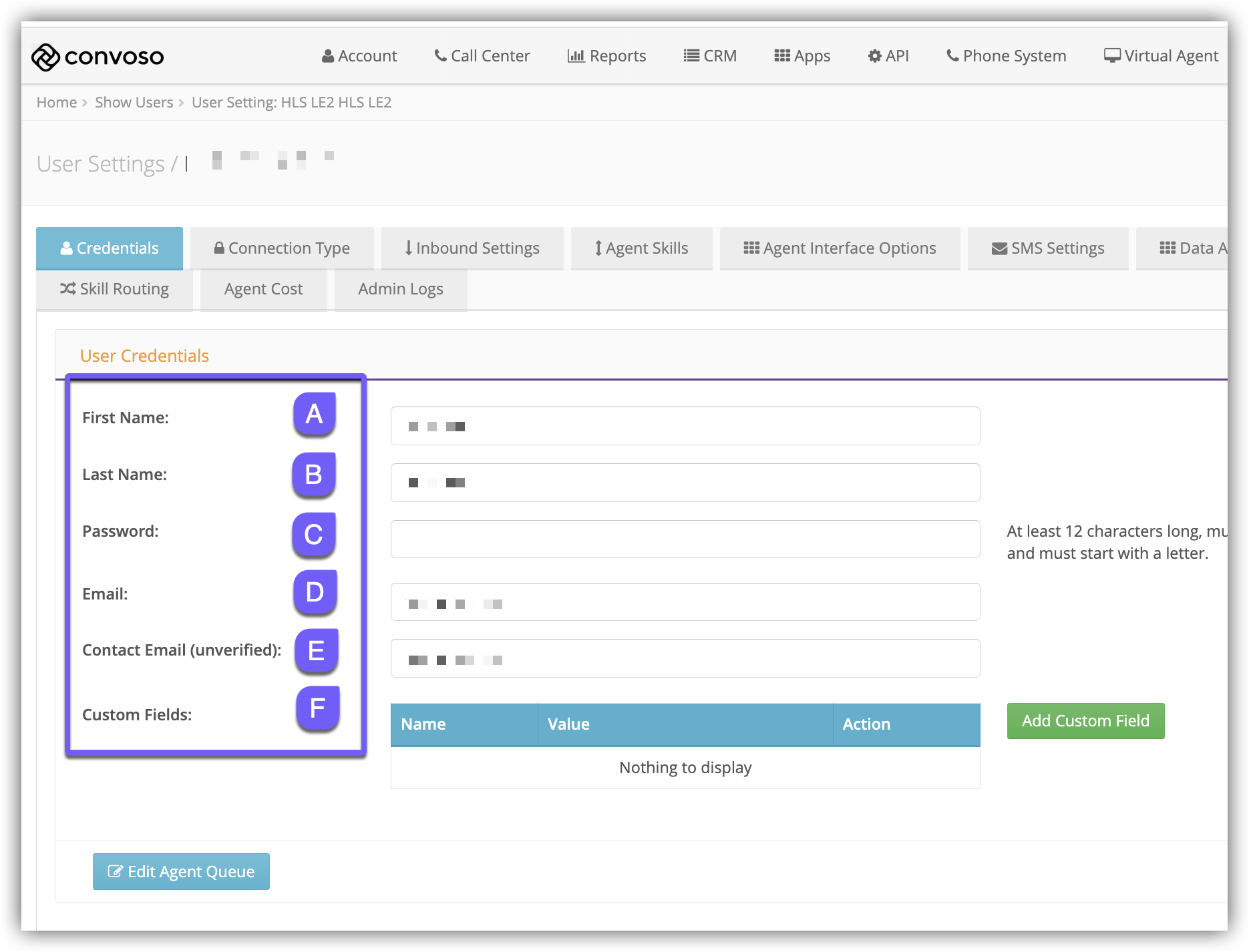Open the Call Center menu

[482, 56]
